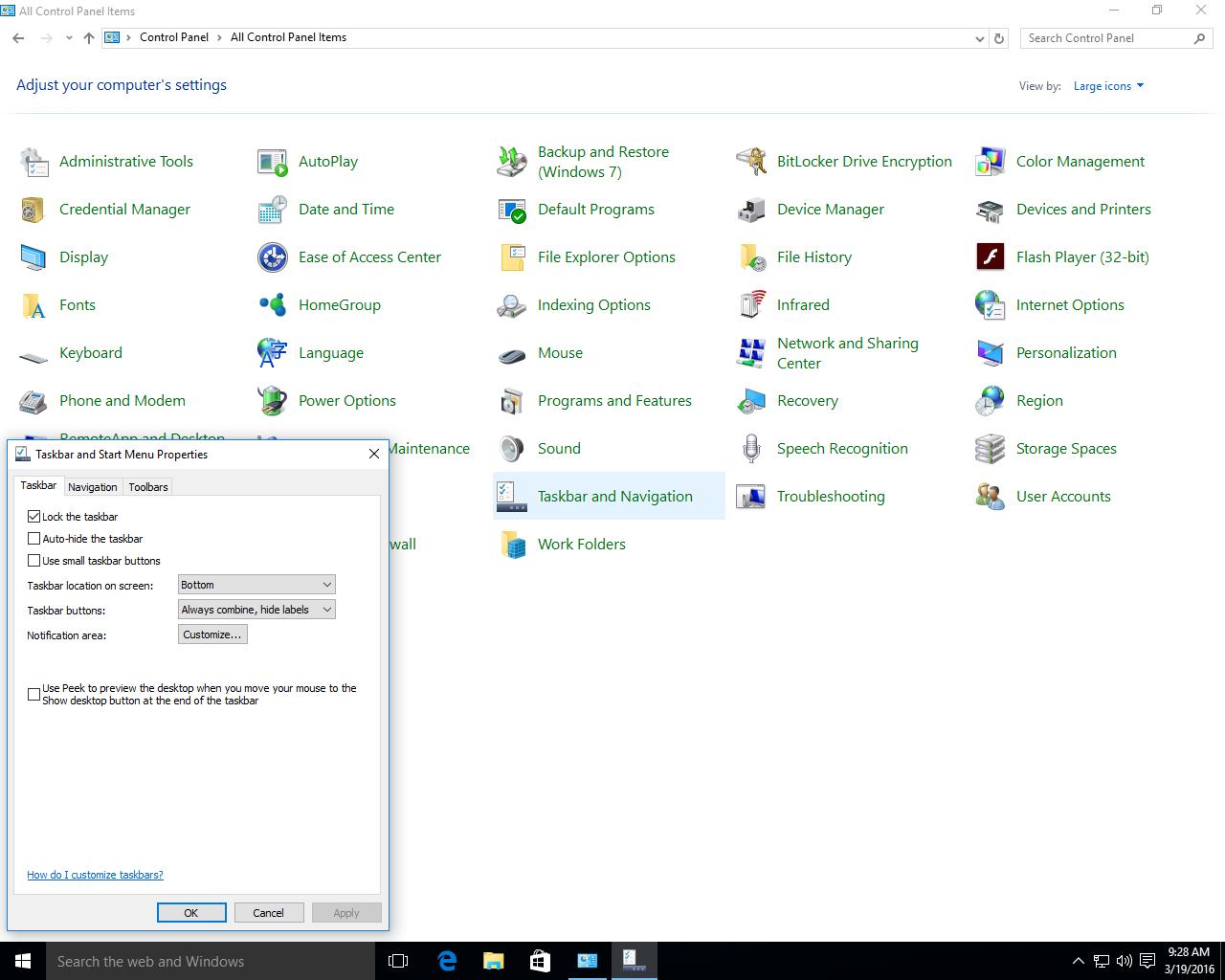Expand Taskbar location on screen dropdown
Screen dimensions: 1225x980
[x=256, y=585]
